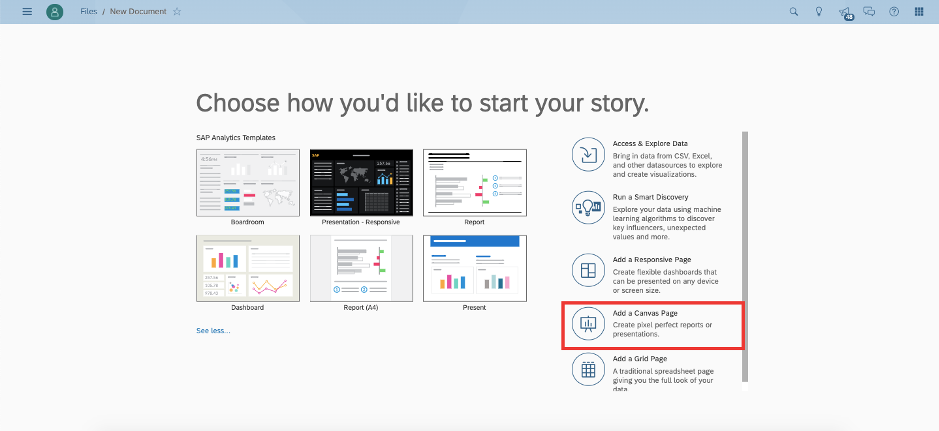Click the Boardroom template label
This screenshot has width=939, height=431.
pos(247,222)
